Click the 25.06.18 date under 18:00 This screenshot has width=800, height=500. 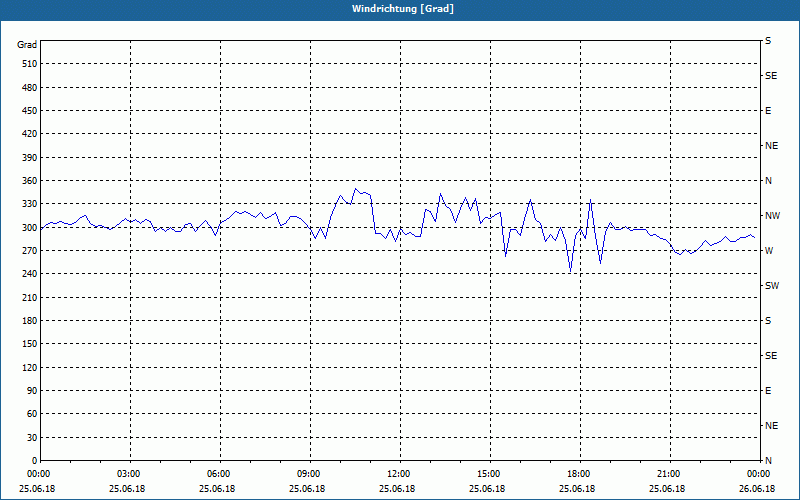click(x=577, y=489)
